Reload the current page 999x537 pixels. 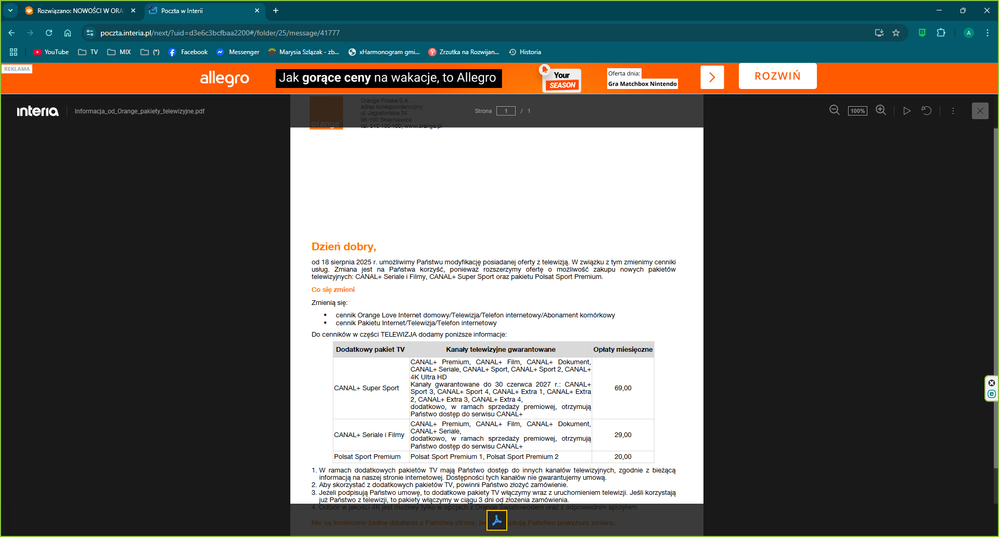tap(48, 32)
